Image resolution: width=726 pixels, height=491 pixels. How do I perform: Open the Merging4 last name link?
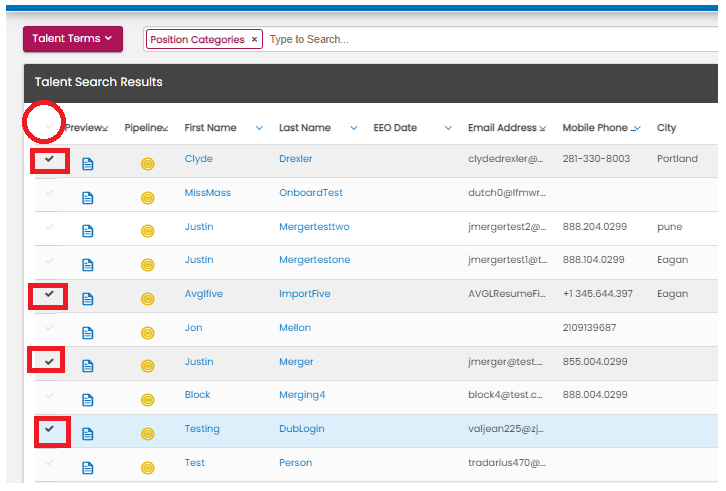pos(302,395)
